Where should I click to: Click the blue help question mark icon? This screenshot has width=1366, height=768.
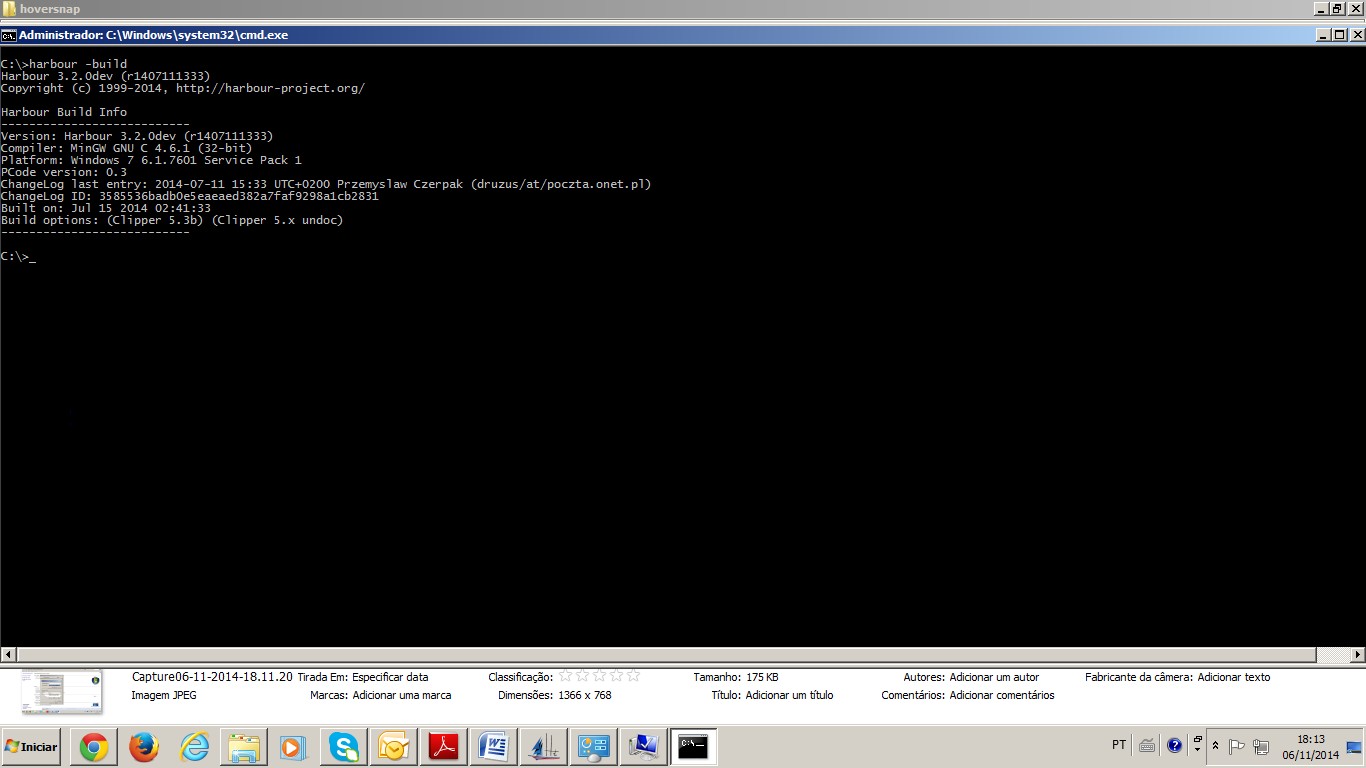click(x=1175, y=745)
